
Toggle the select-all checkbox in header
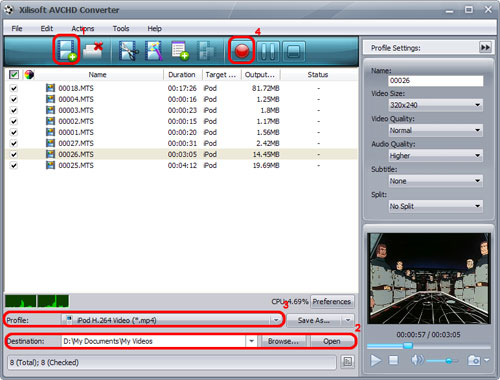tap(14, 74)
